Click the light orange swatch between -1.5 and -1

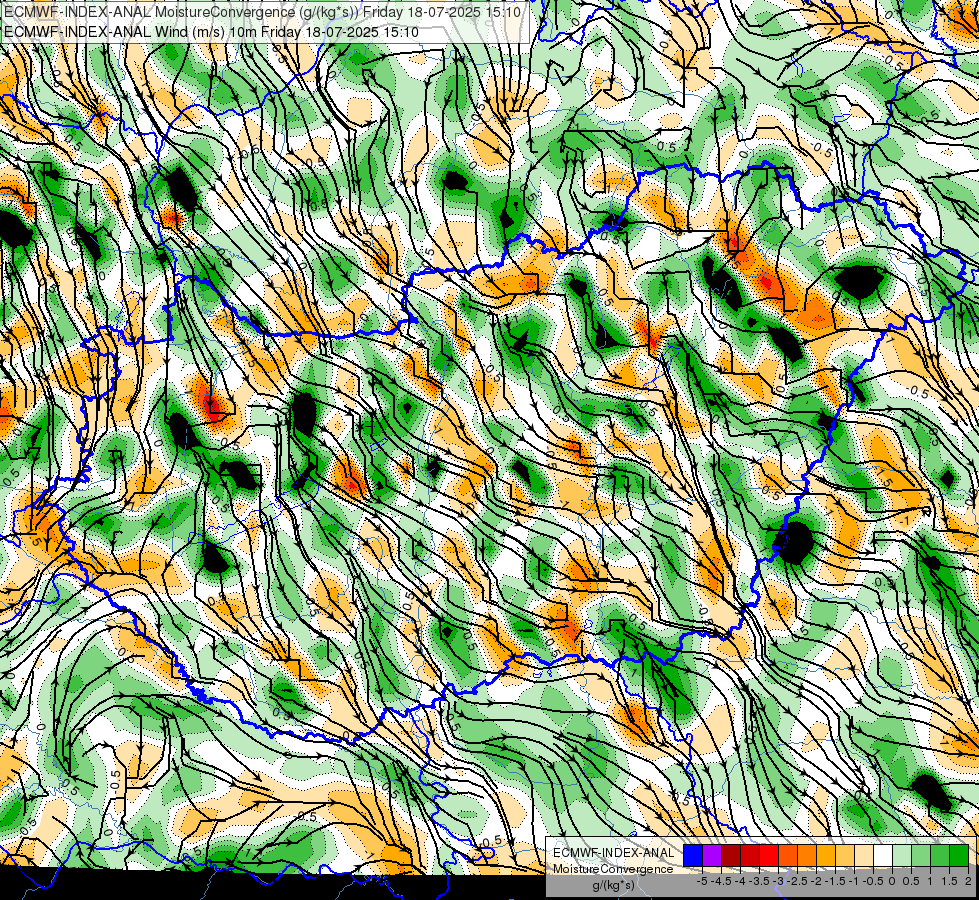pyautogui.click(x=845, y=856)
